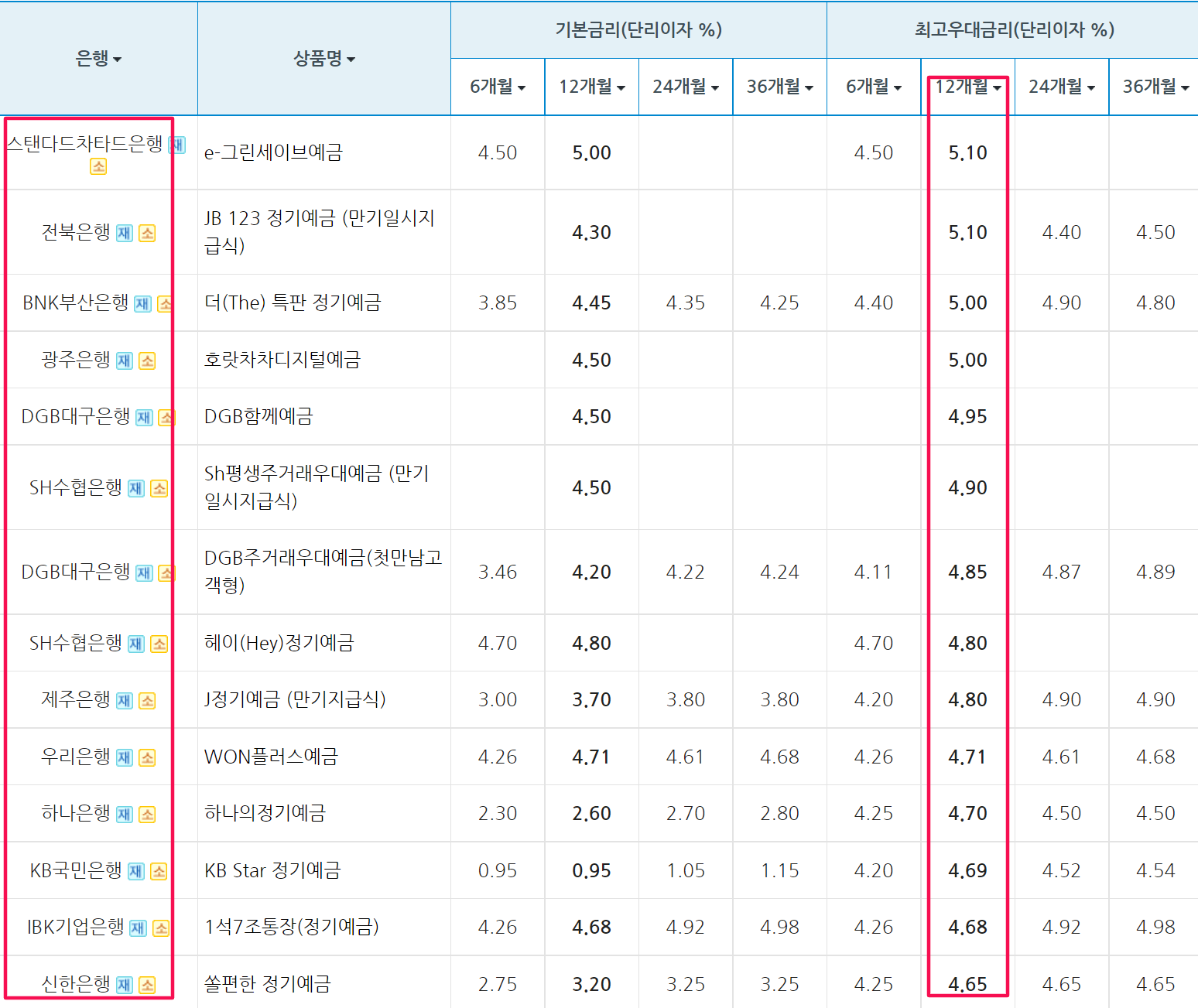Click the 3.85 rate in BNK부산은행 row
1198x1008 pixels.
498,303
